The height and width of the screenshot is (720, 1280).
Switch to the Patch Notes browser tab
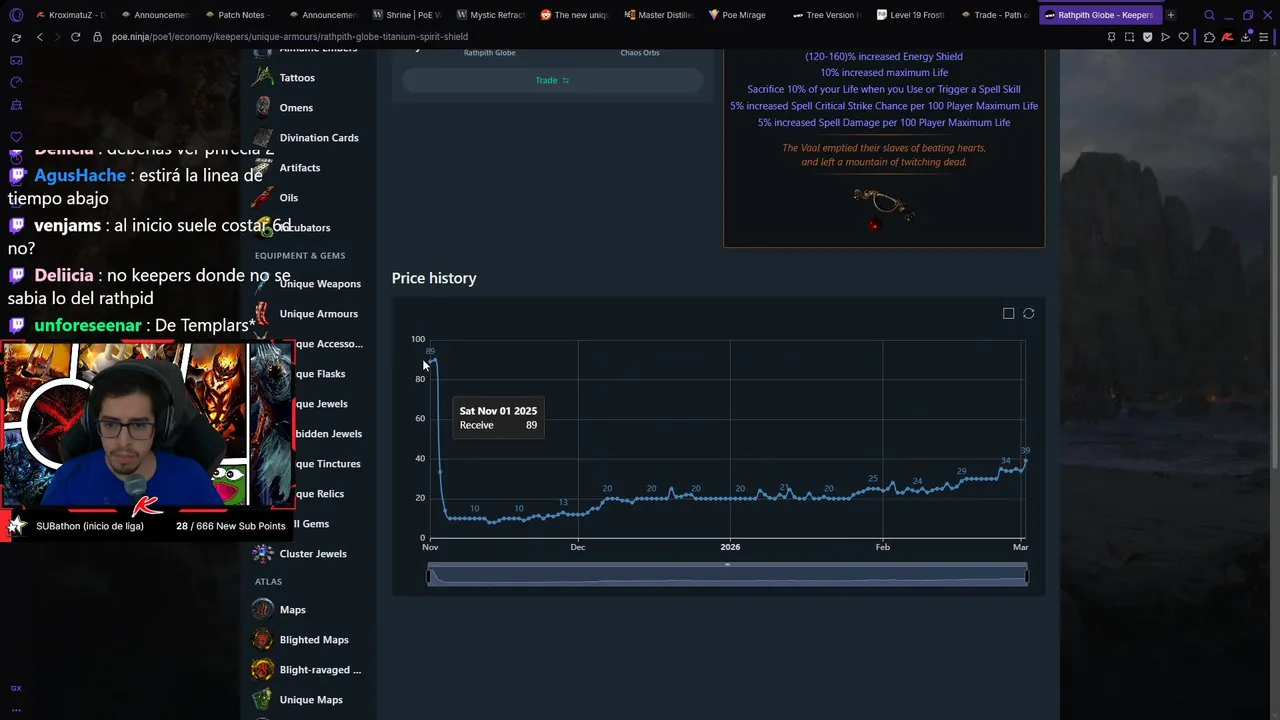(x=240, y=15)
